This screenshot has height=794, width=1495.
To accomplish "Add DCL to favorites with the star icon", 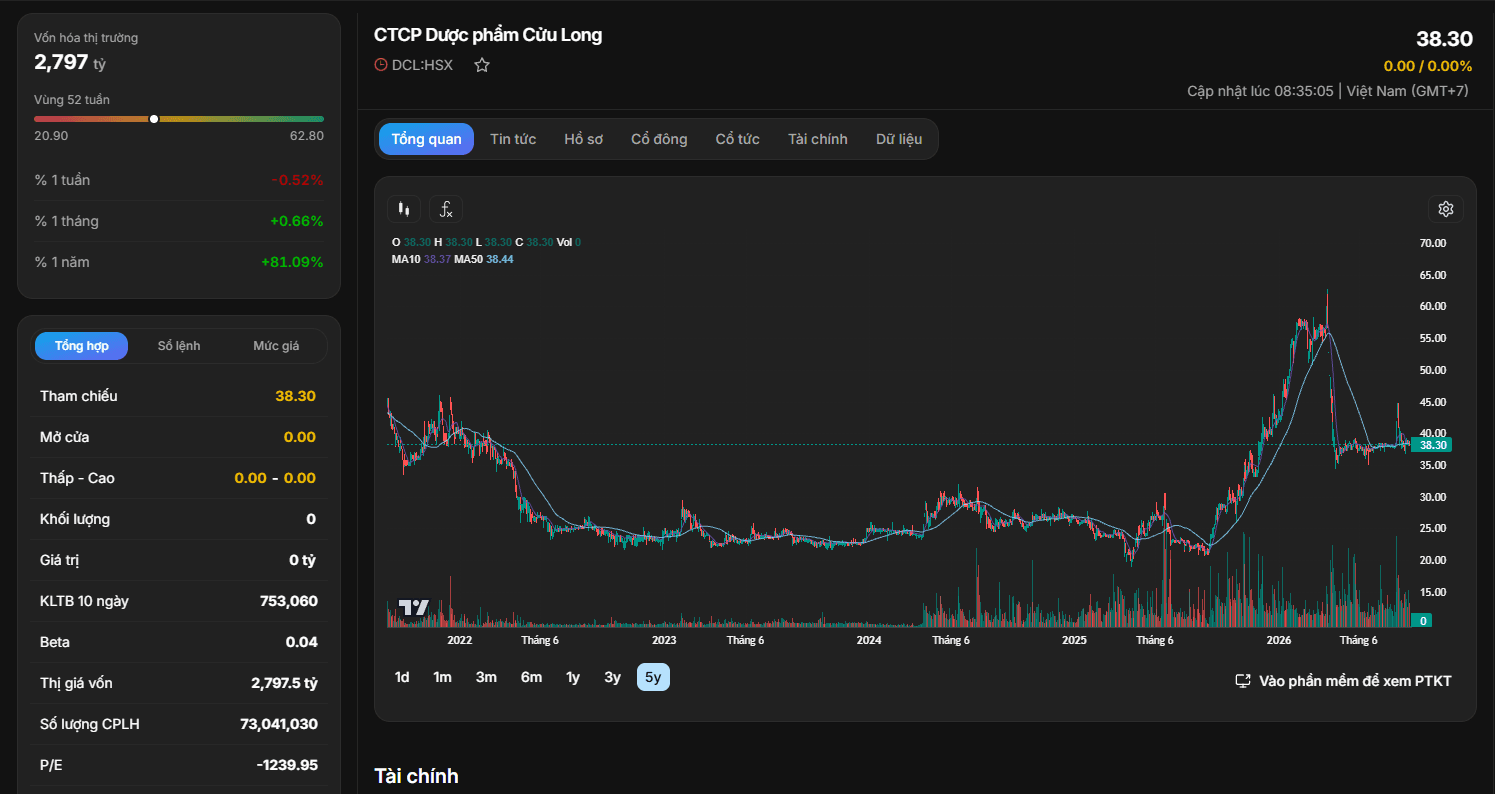I will 482,65.
